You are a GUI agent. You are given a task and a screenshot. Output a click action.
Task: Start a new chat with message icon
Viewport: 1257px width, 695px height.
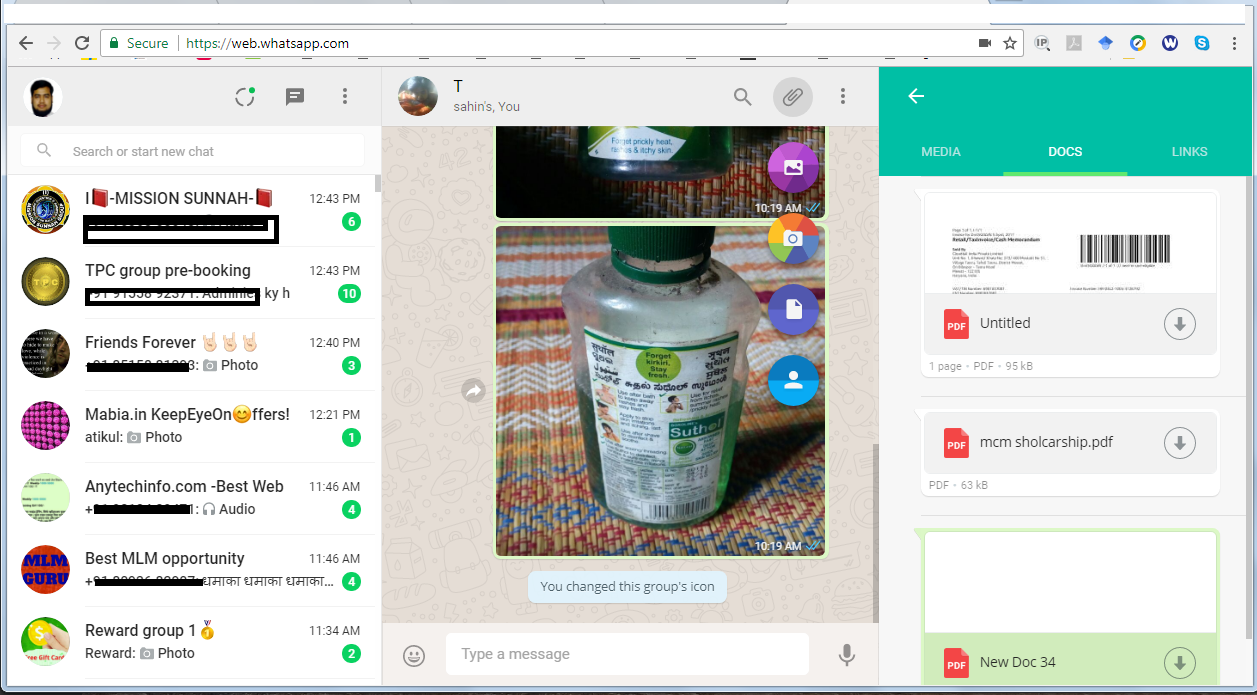(x=295, y=97)
